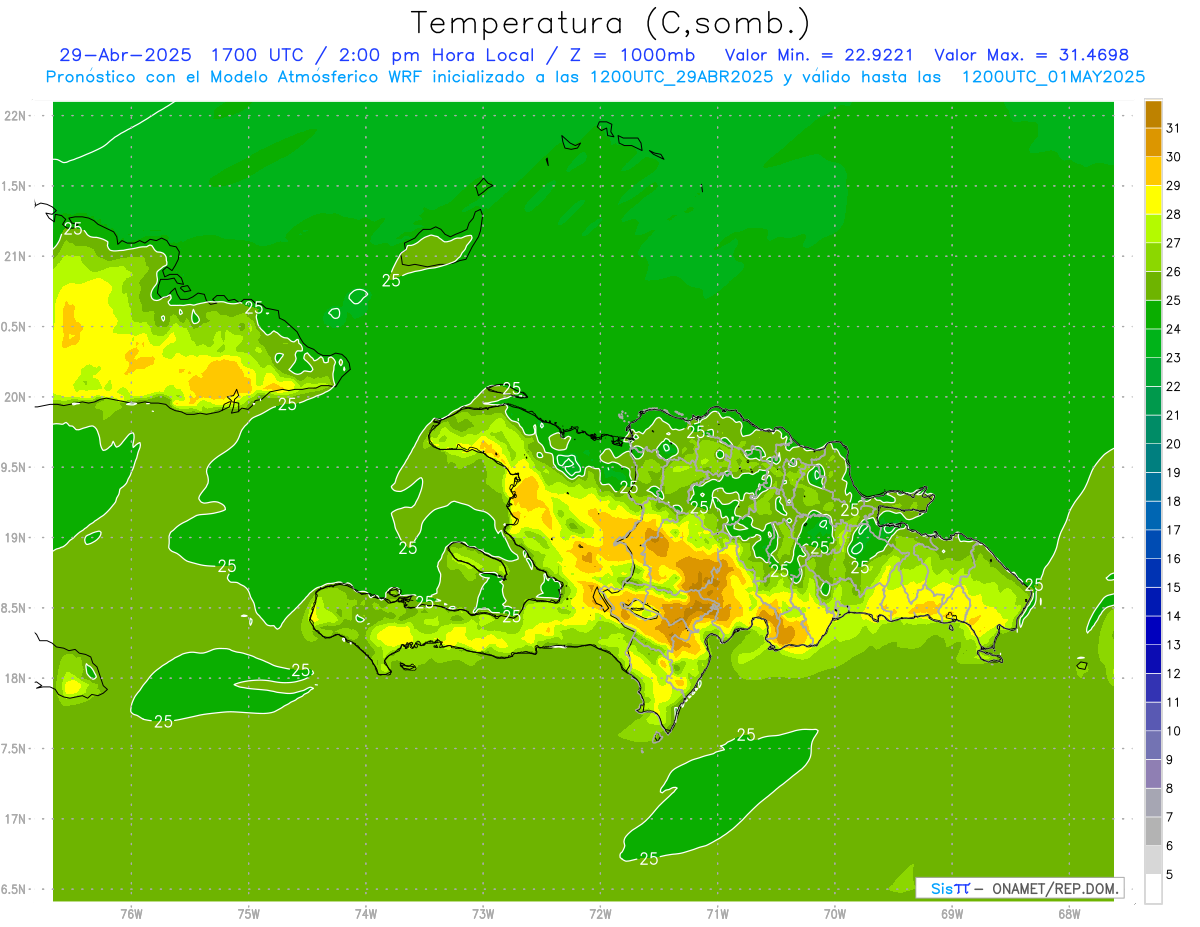Click legend value '10'

pos(1173,731)
